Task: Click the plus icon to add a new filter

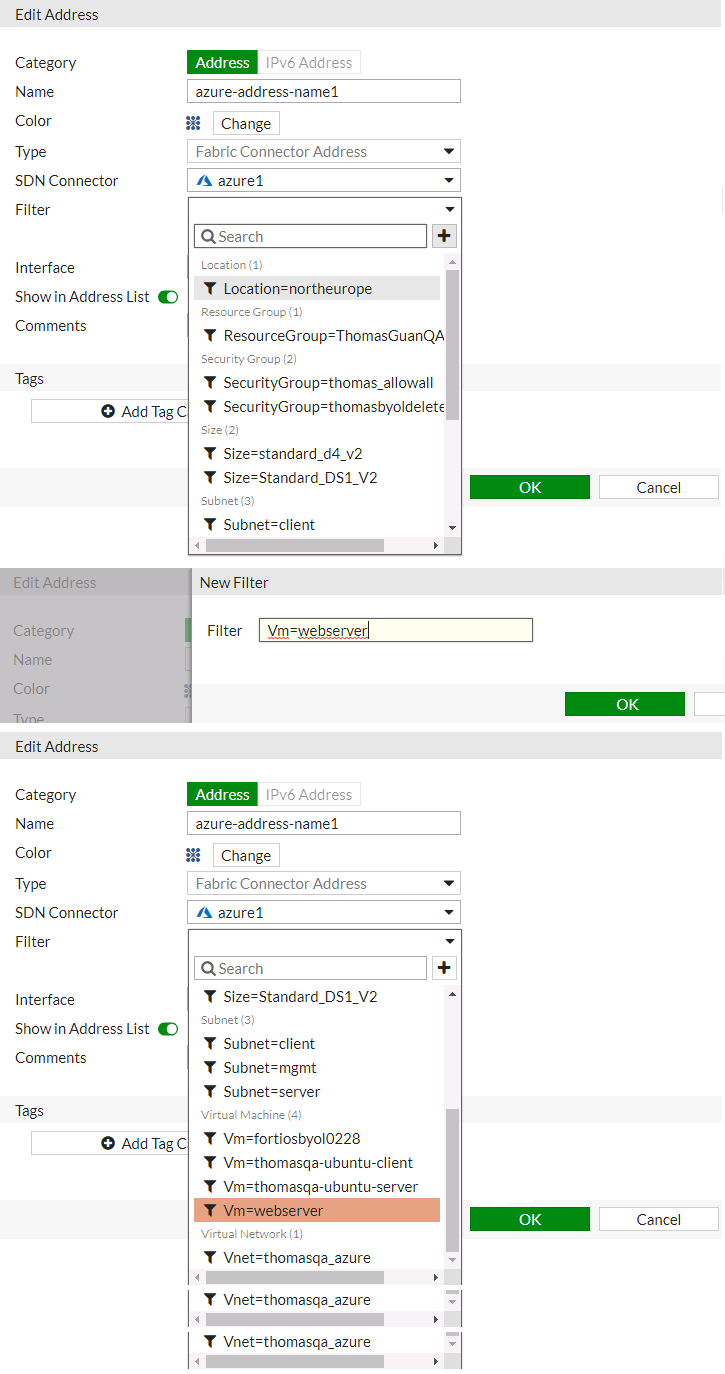Action: (x=444, y=236)
